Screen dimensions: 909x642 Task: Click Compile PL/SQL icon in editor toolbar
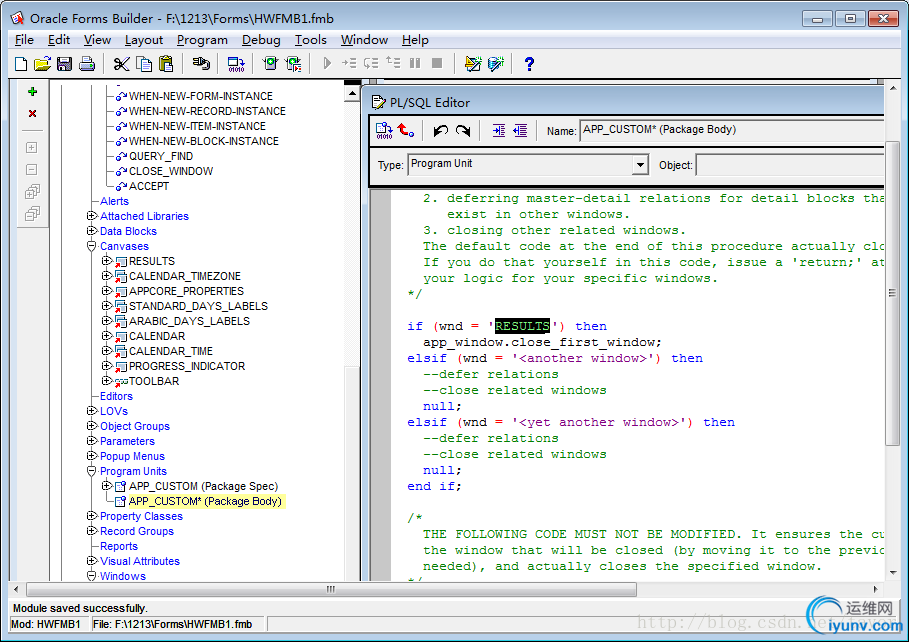point(384,130)
